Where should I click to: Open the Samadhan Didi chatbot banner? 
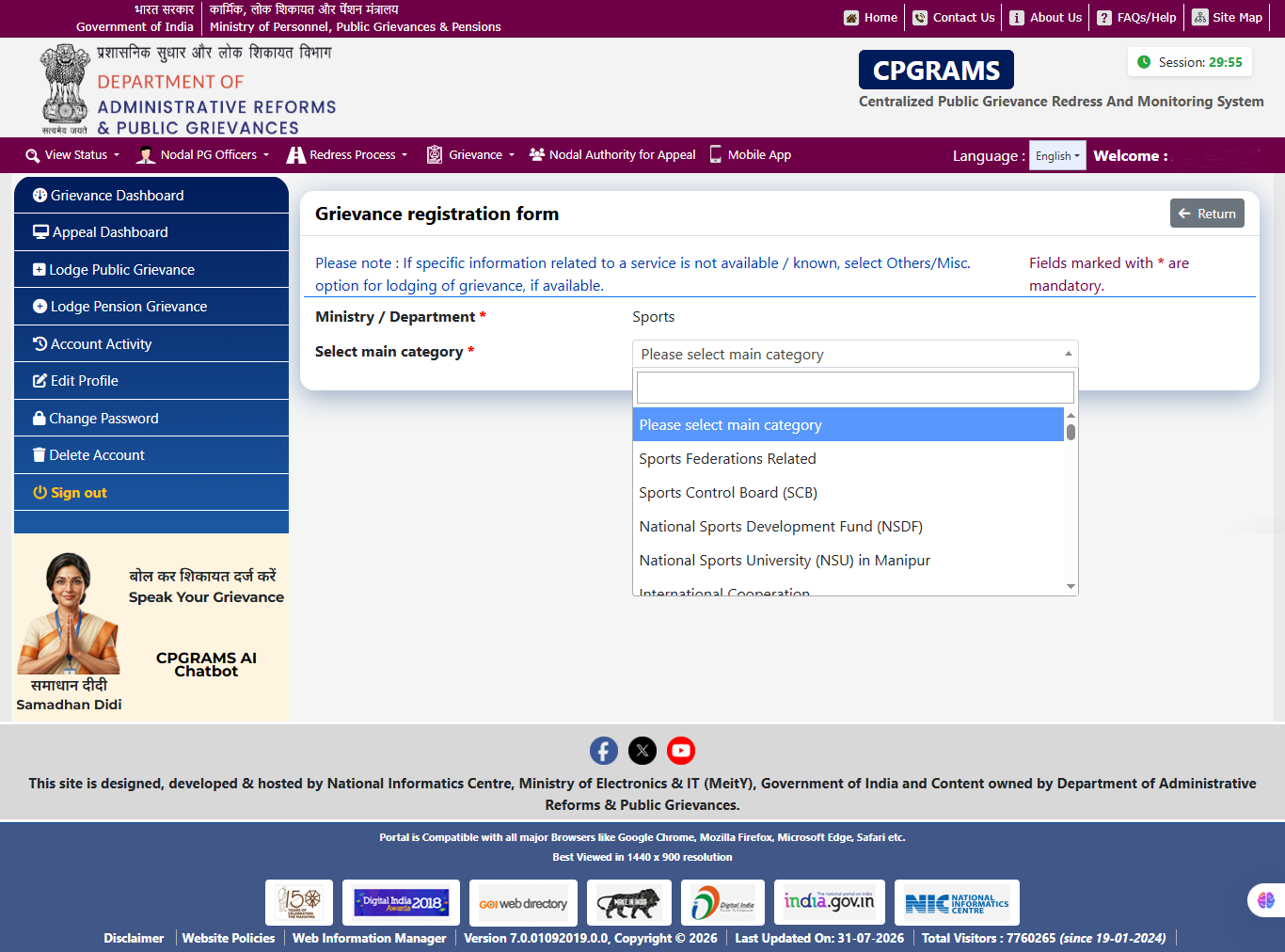151,628
